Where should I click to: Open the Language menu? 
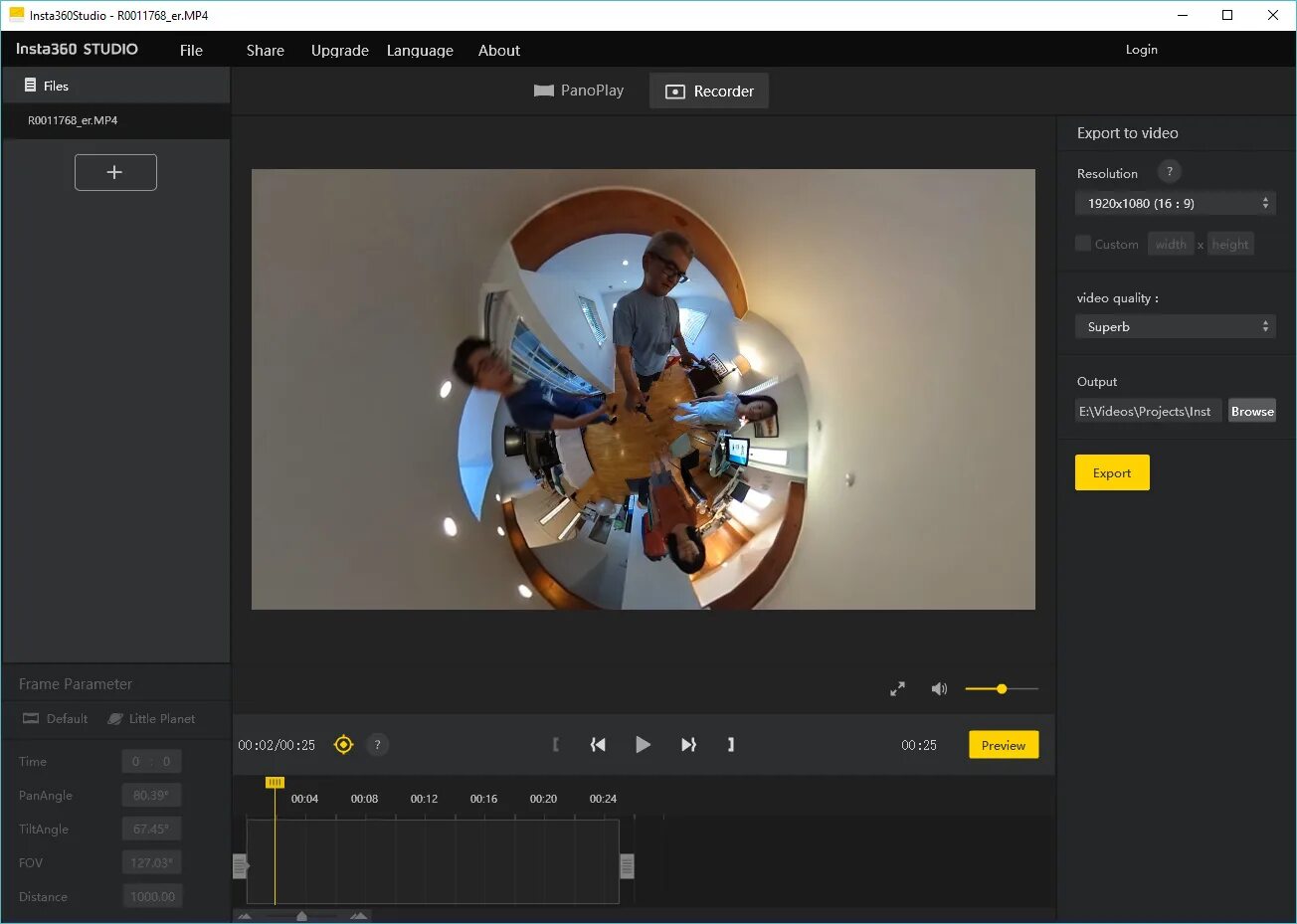coord(420,50)
